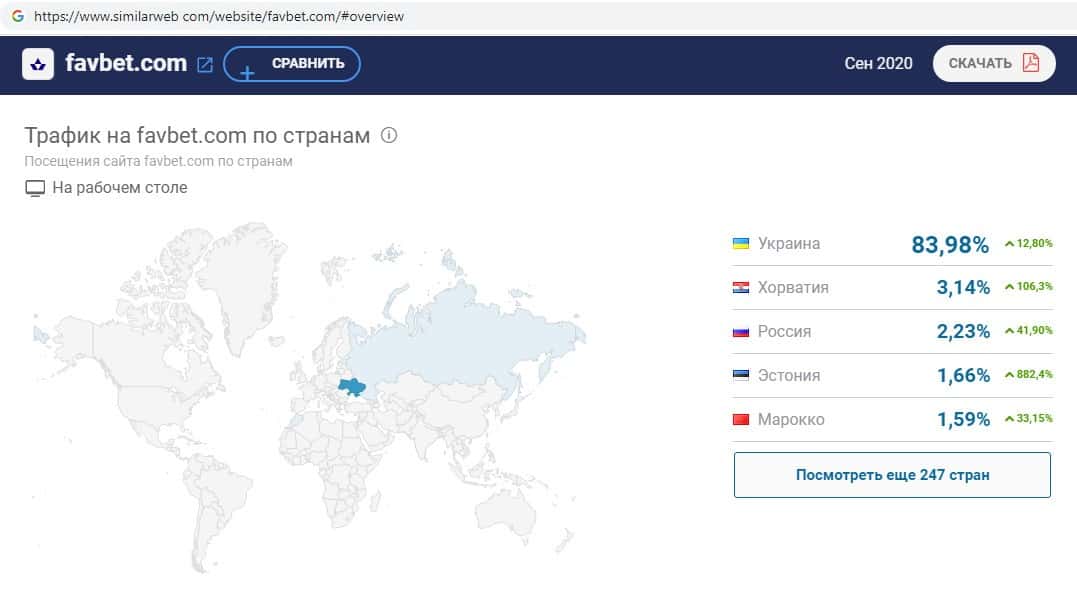Select the Марокко country name
Image resolution: width=1077 pixels, height=591 pixels.
pos(791,419)
